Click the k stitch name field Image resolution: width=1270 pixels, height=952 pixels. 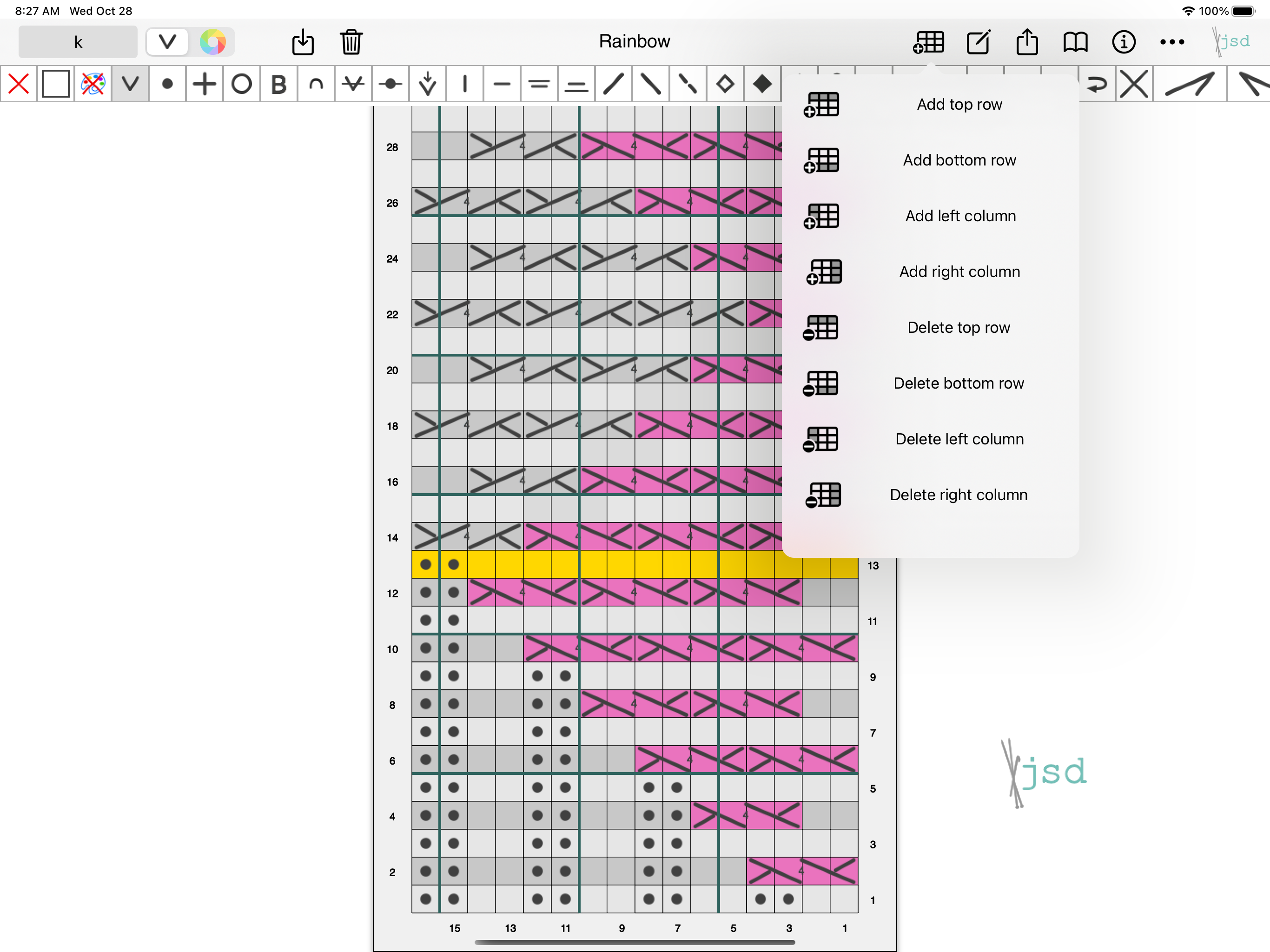(78, 42)
